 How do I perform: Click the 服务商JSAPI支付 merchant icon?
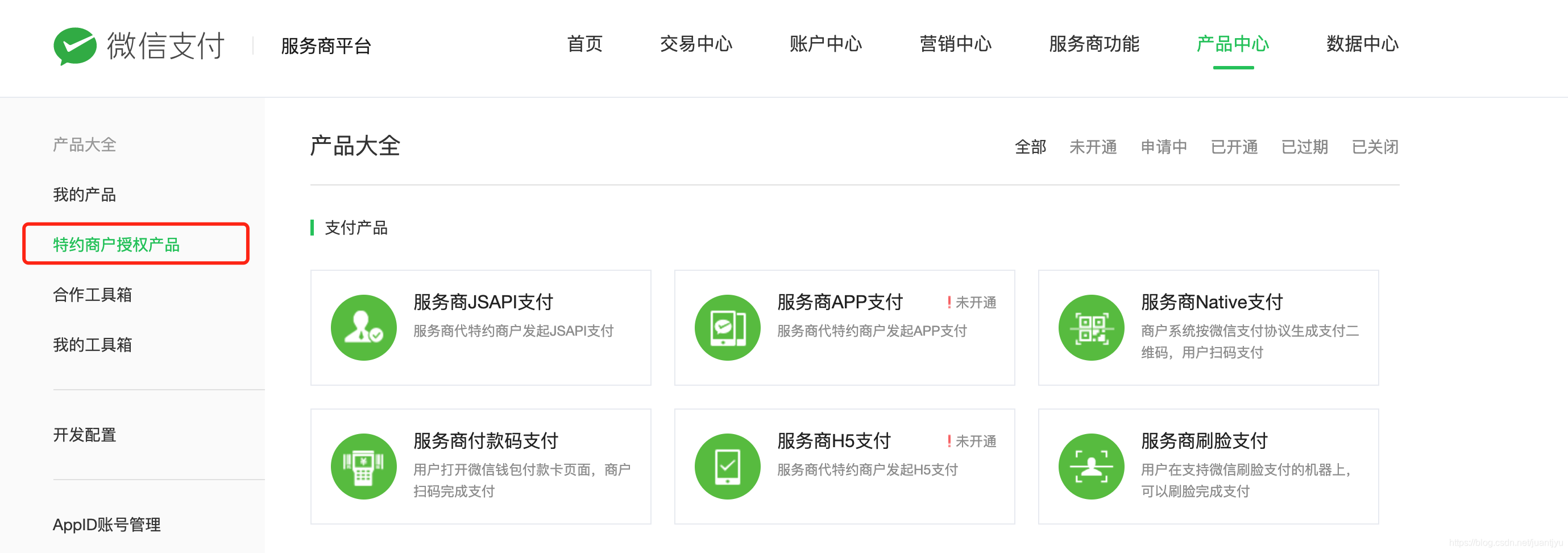click(x=363, y=328)
